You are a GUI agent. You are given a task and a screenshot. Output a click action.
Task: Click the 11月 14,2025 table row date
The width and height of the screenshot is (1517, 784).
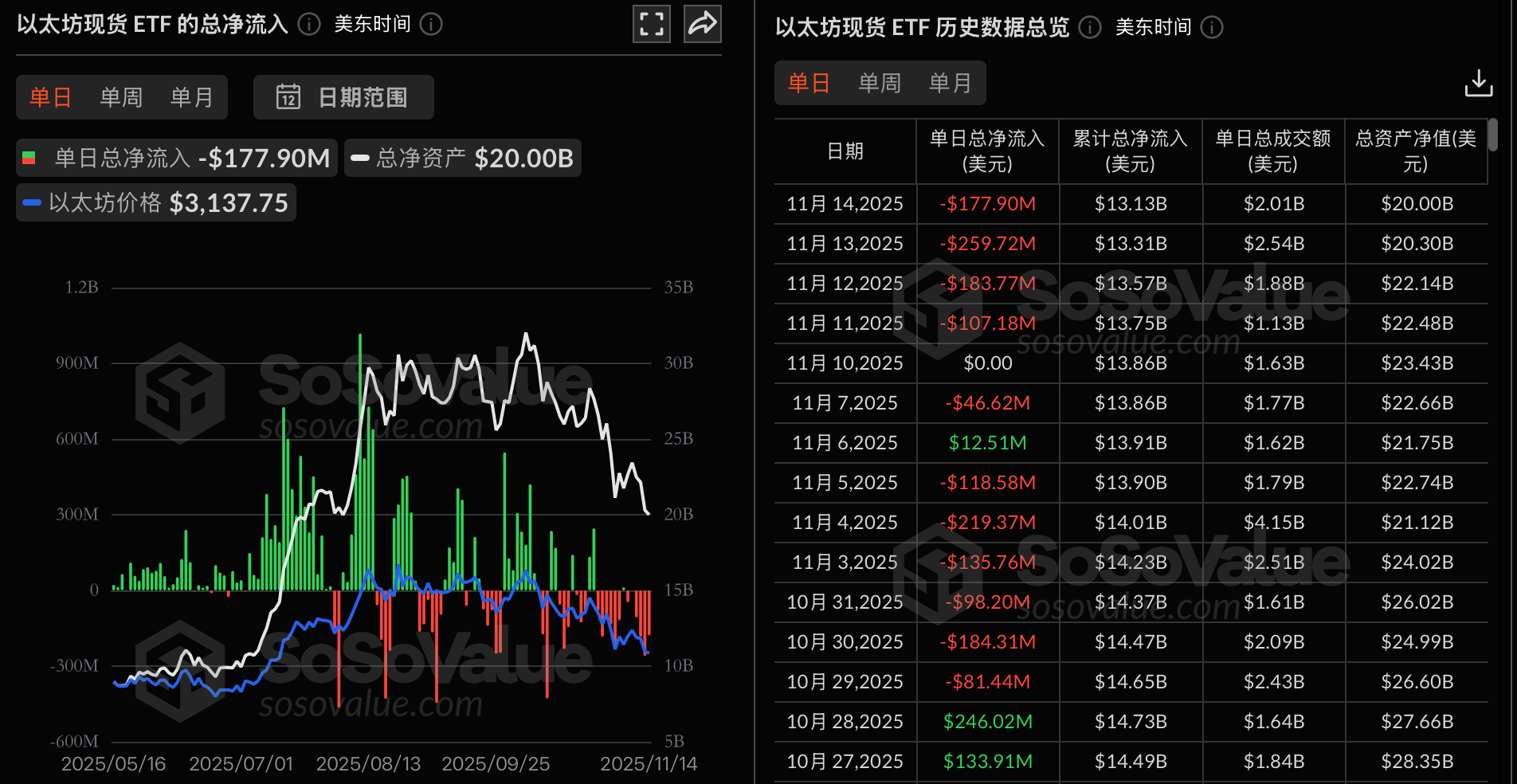[845, 204]
